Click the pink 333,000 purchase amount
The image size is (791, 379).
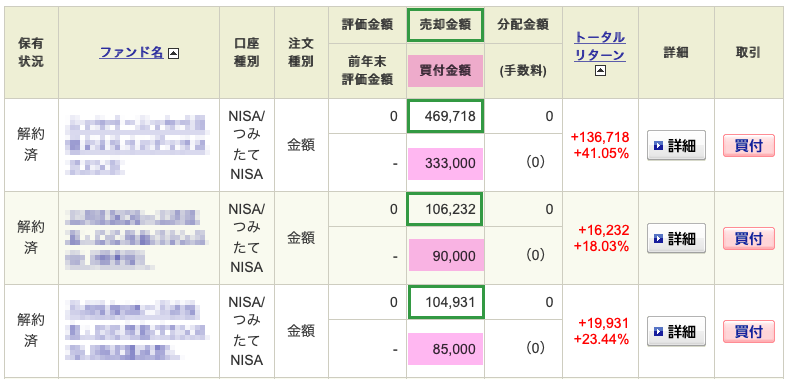click(445, 164)
